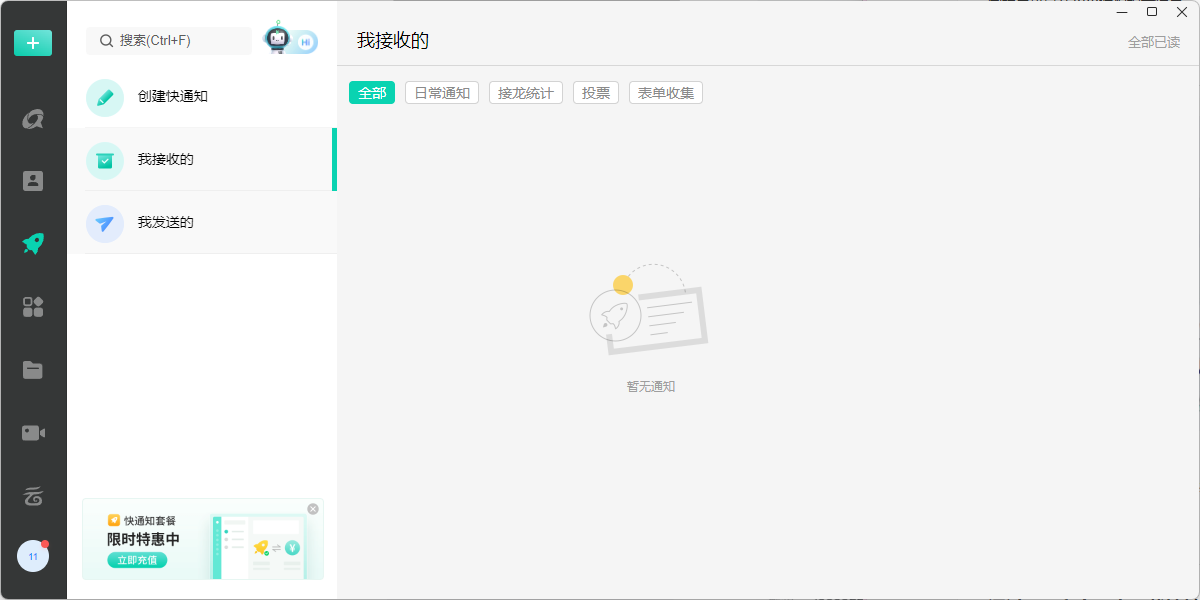Switch to the 日常通知 filter tab
This screenshot has height=600, width=1200.
441,92
